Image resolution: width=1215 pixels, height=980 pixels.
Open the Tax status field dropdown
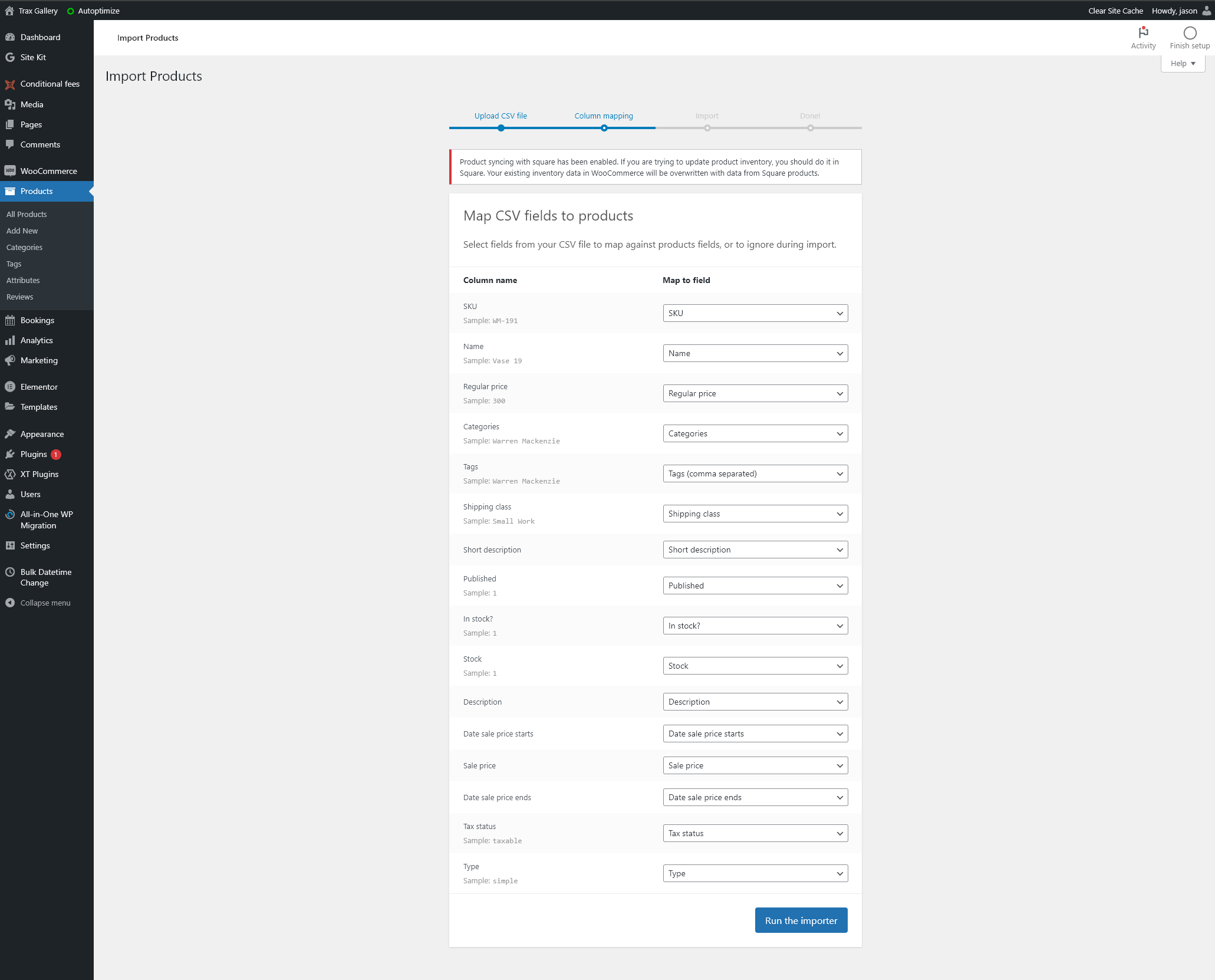point(755,833)
